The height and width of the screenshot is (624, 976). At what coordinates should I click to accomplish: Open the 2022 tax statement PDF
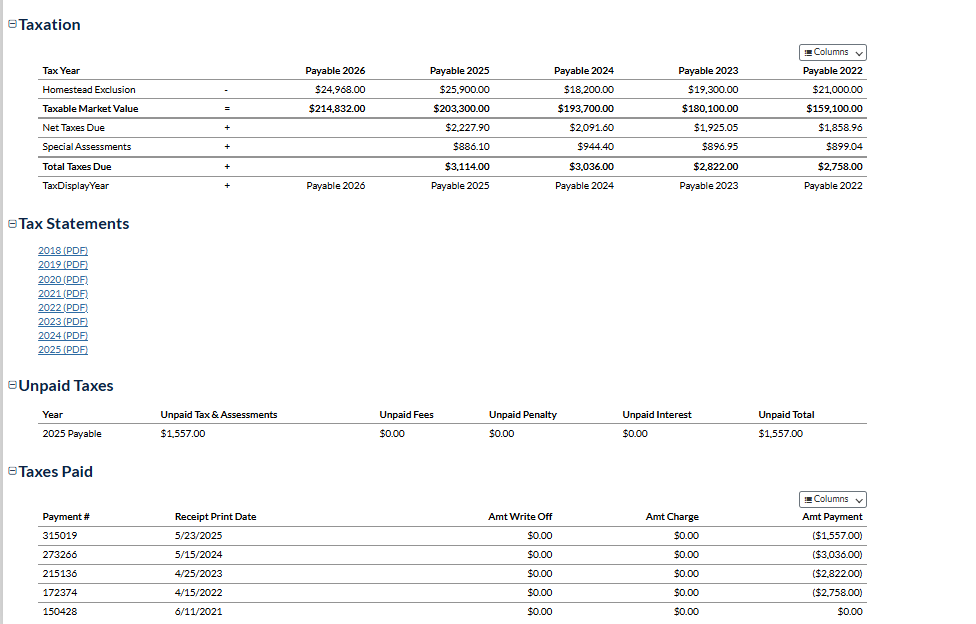tap(63, 308)
